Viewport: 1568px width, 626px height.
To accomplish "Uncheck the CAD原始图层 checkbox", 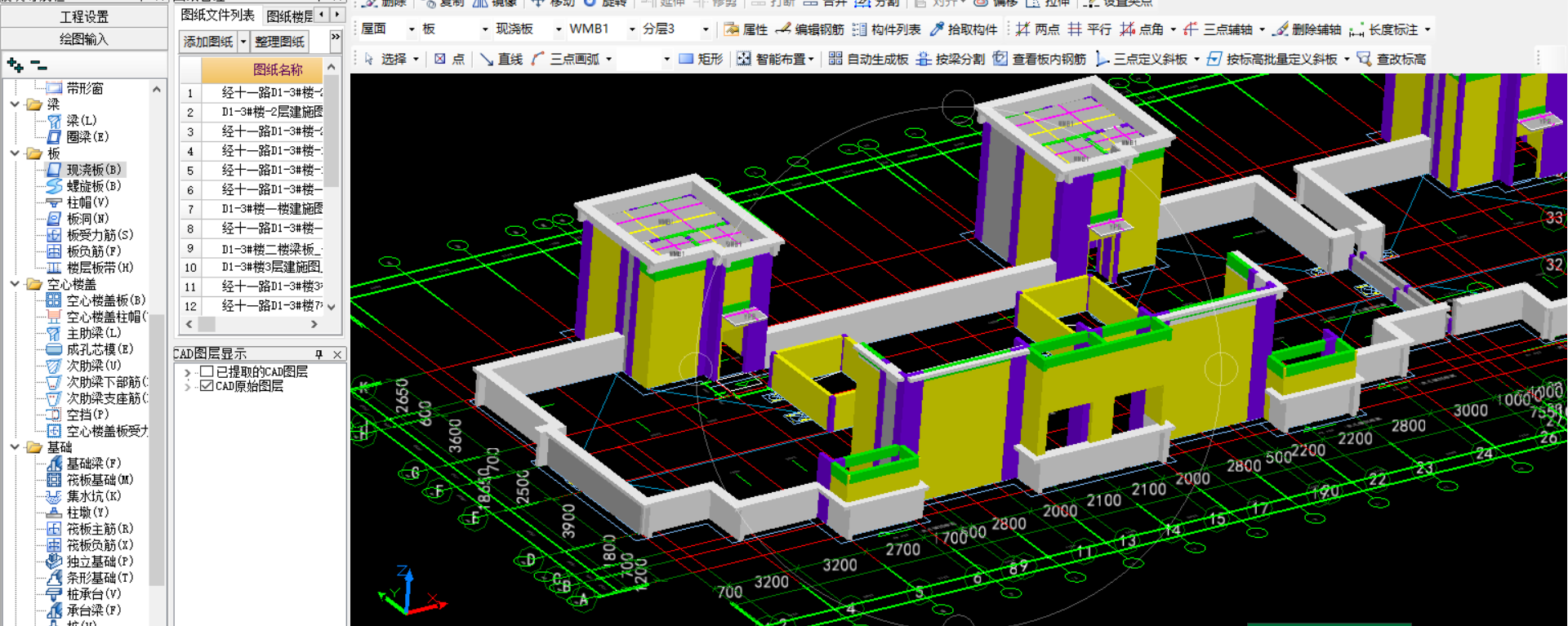I will click(x=207, y=386).
